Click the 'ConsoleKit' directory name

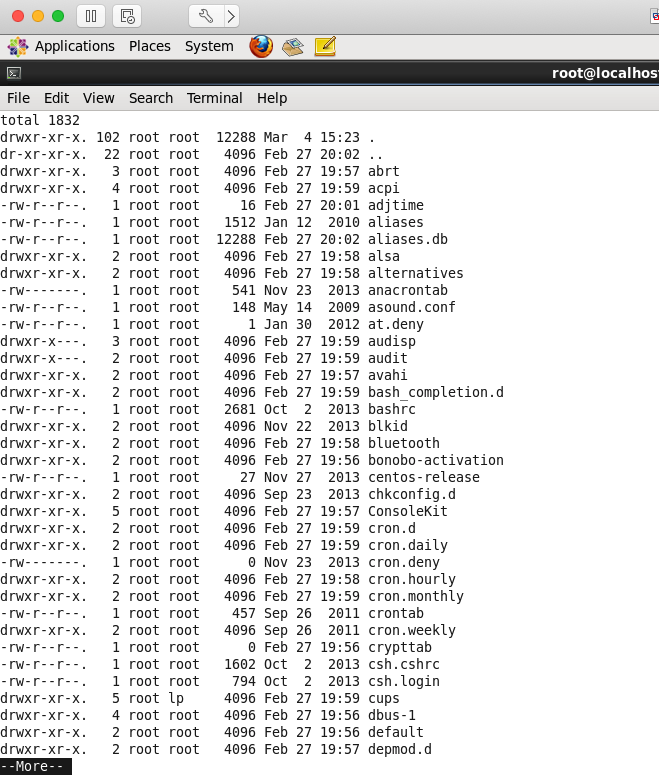tap(408, 511)
